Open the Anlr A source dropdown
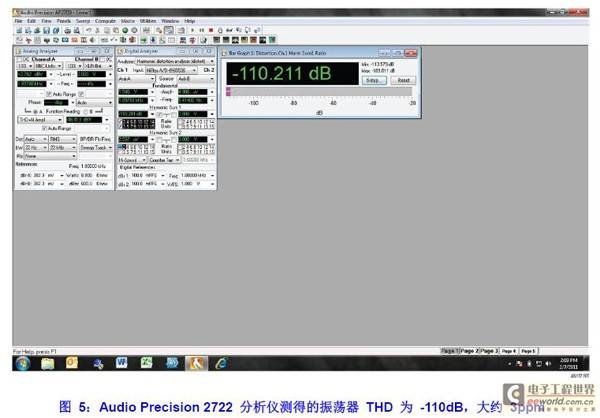The height and width of the screenshot is (418, 600). click(x=136, y=79)
